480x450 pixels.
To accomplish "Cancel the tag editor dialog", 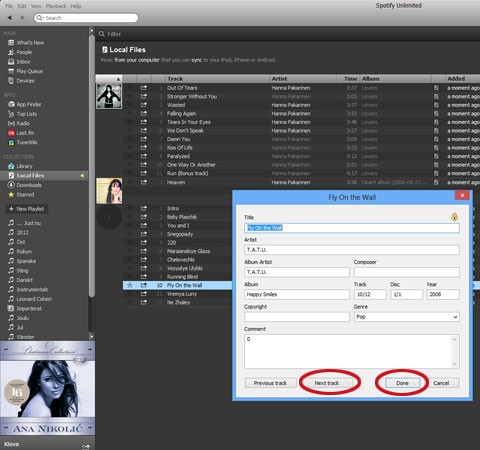I will click(x=441, y=383).
